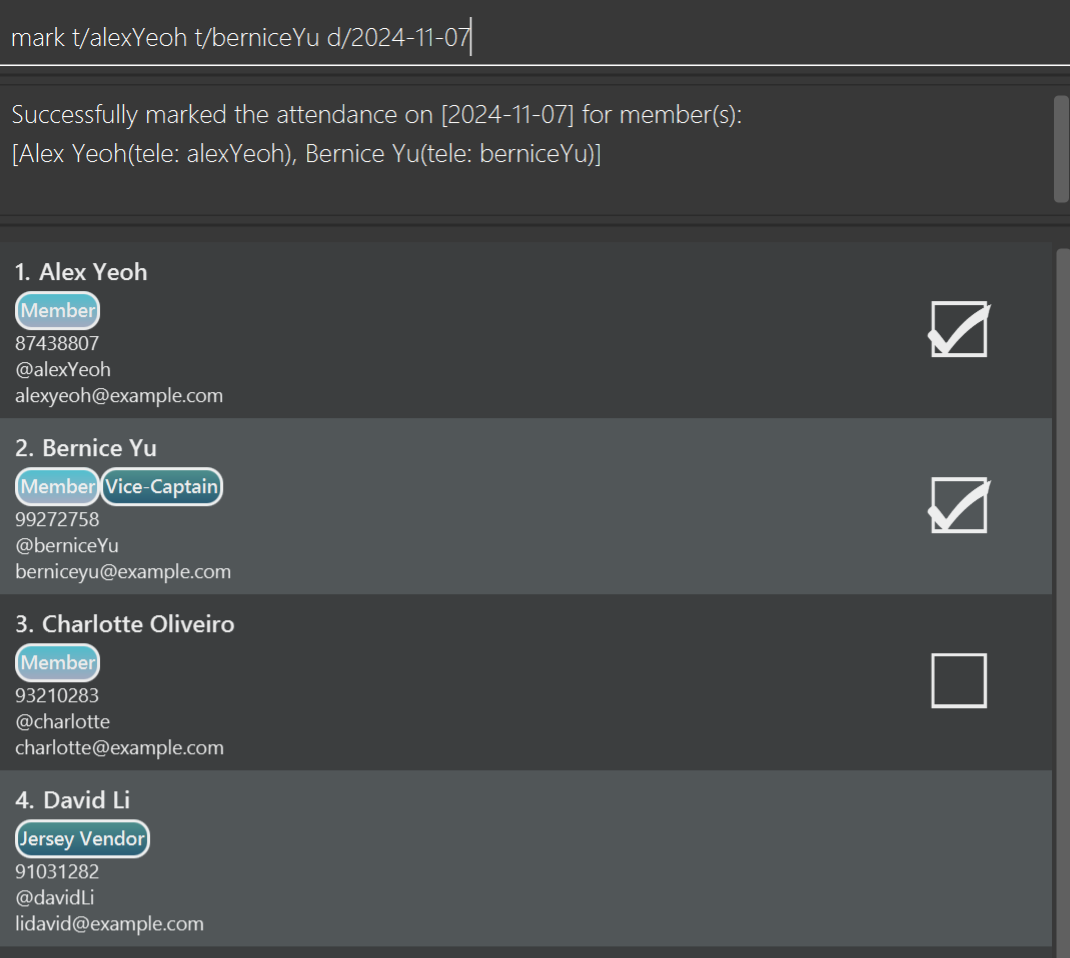The height and width of the screenshot is (958, 1070).
Task: Click phone number 93210283
Action: [57, 695]
